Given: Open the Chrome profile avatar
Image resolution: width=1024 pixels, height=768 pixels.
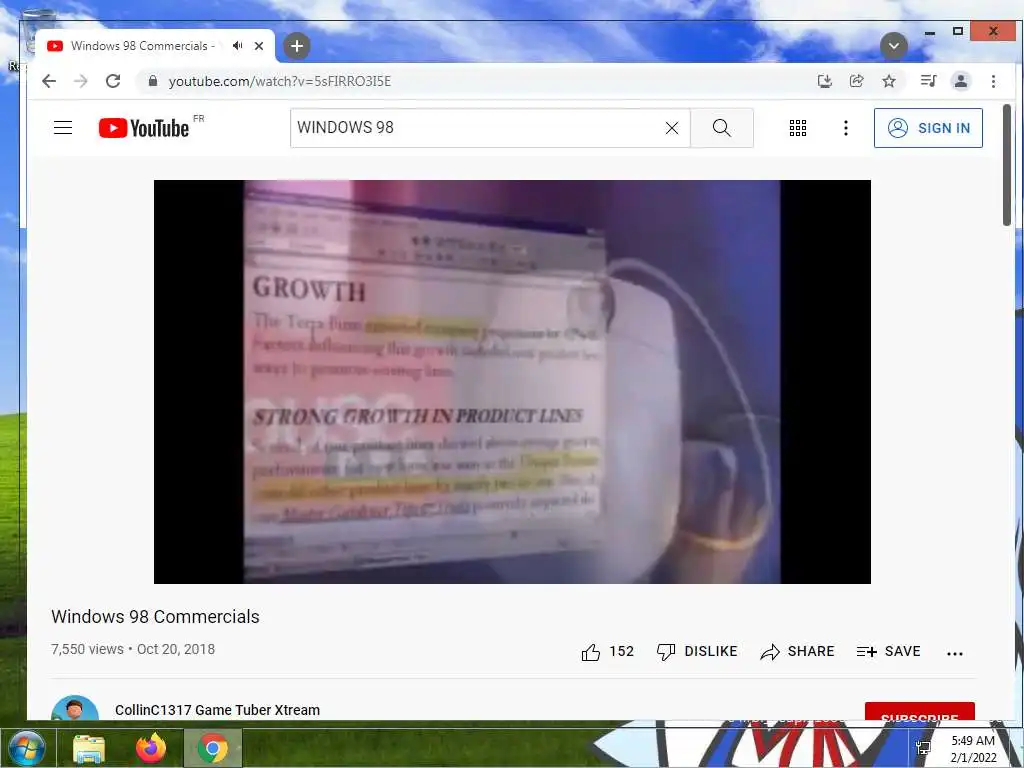Looking at the screenshot, I should [x=961, y=81].
